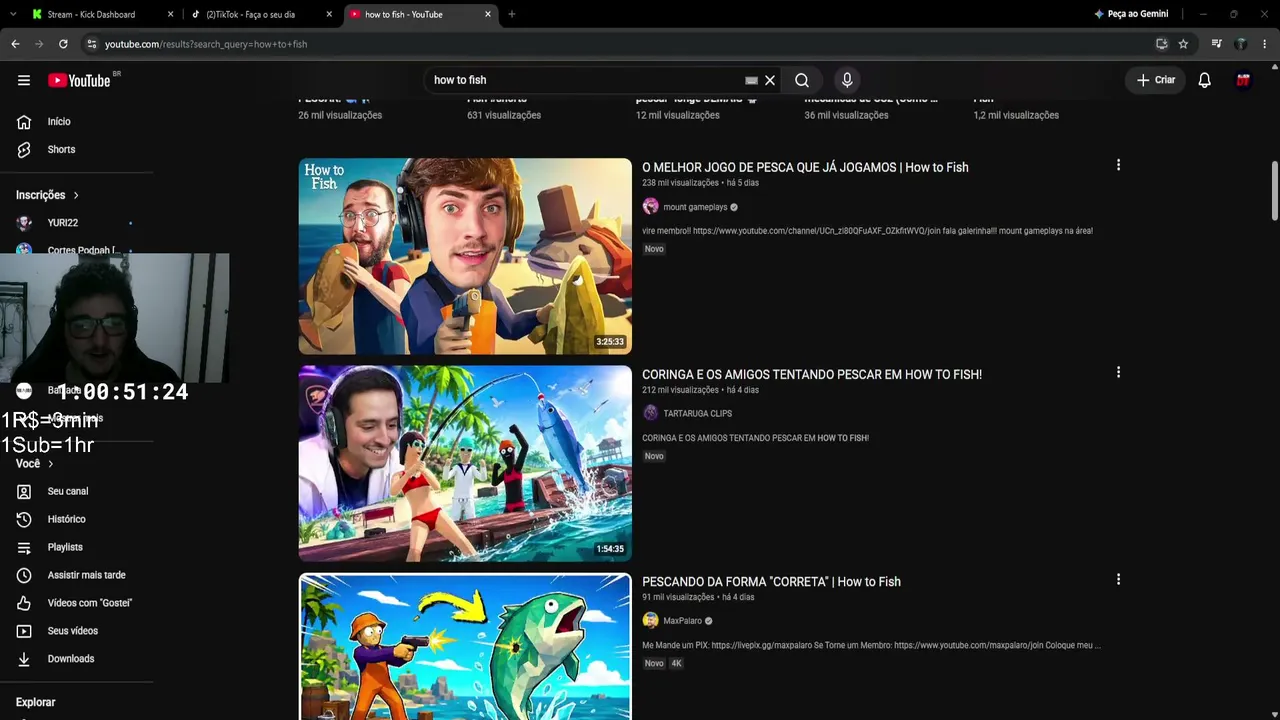
Task: View site information icon in address bar
Action: point(91,44)
